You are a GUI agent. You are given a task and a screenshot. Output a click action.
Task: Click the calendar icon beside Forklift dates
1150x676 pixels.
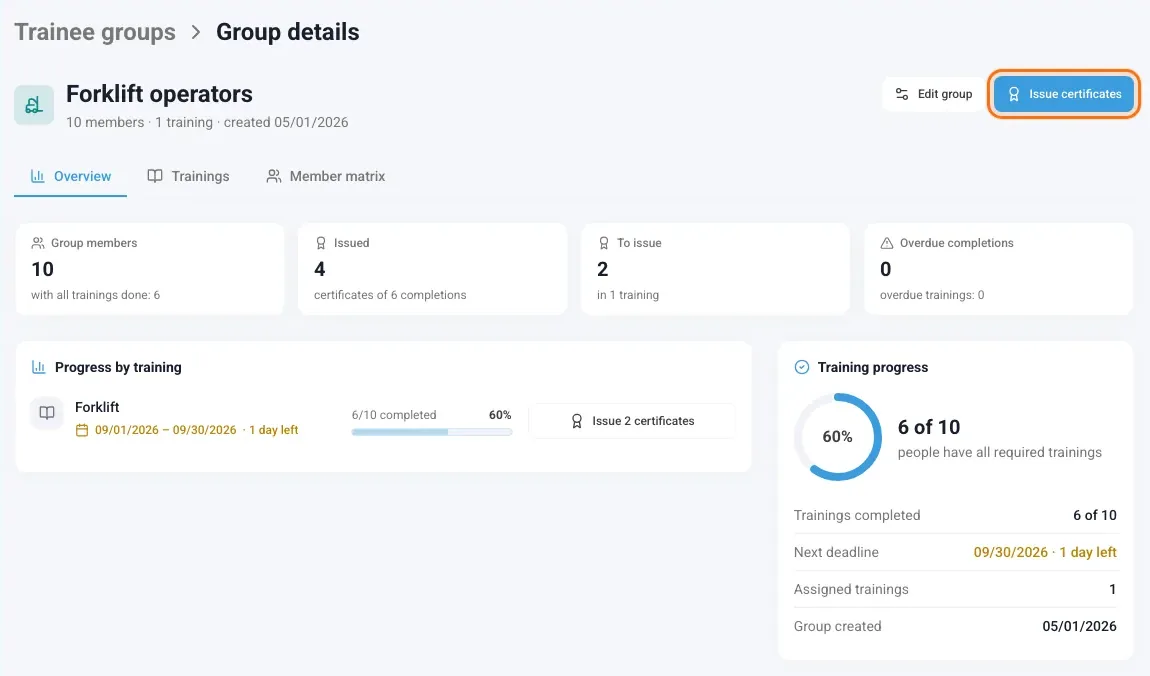(82, 430)
